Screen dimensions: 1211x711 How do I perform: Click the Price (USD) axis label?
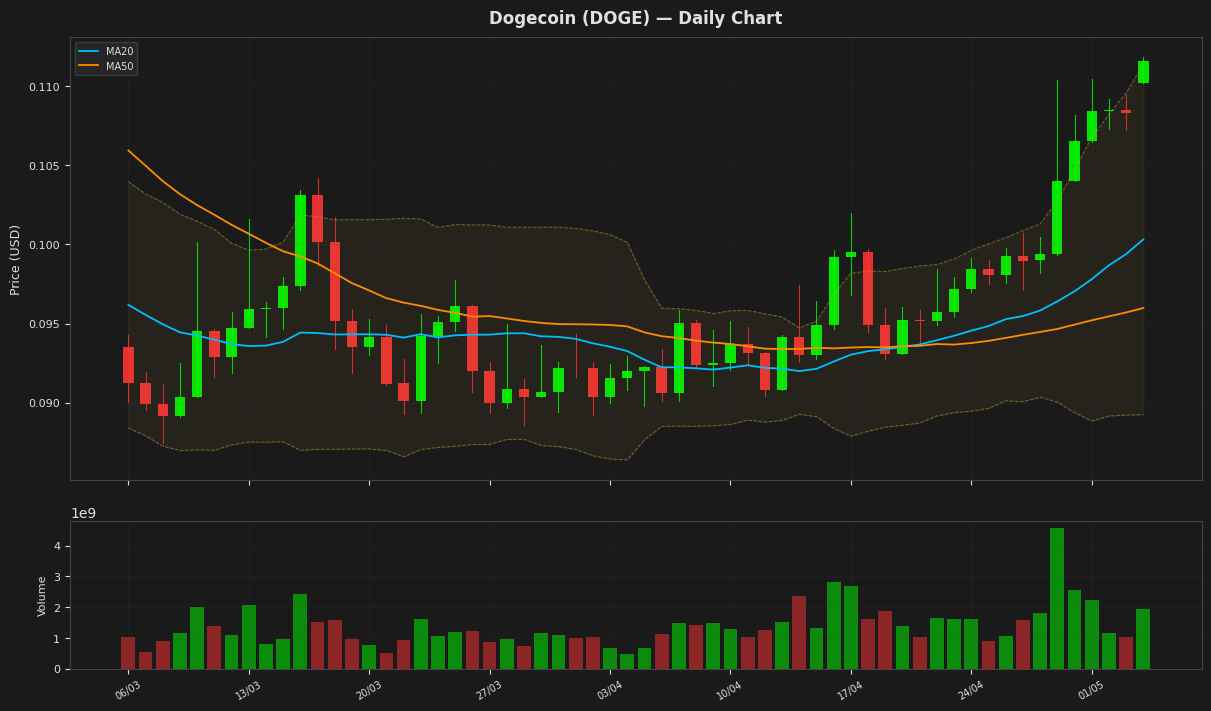(16, 259)
